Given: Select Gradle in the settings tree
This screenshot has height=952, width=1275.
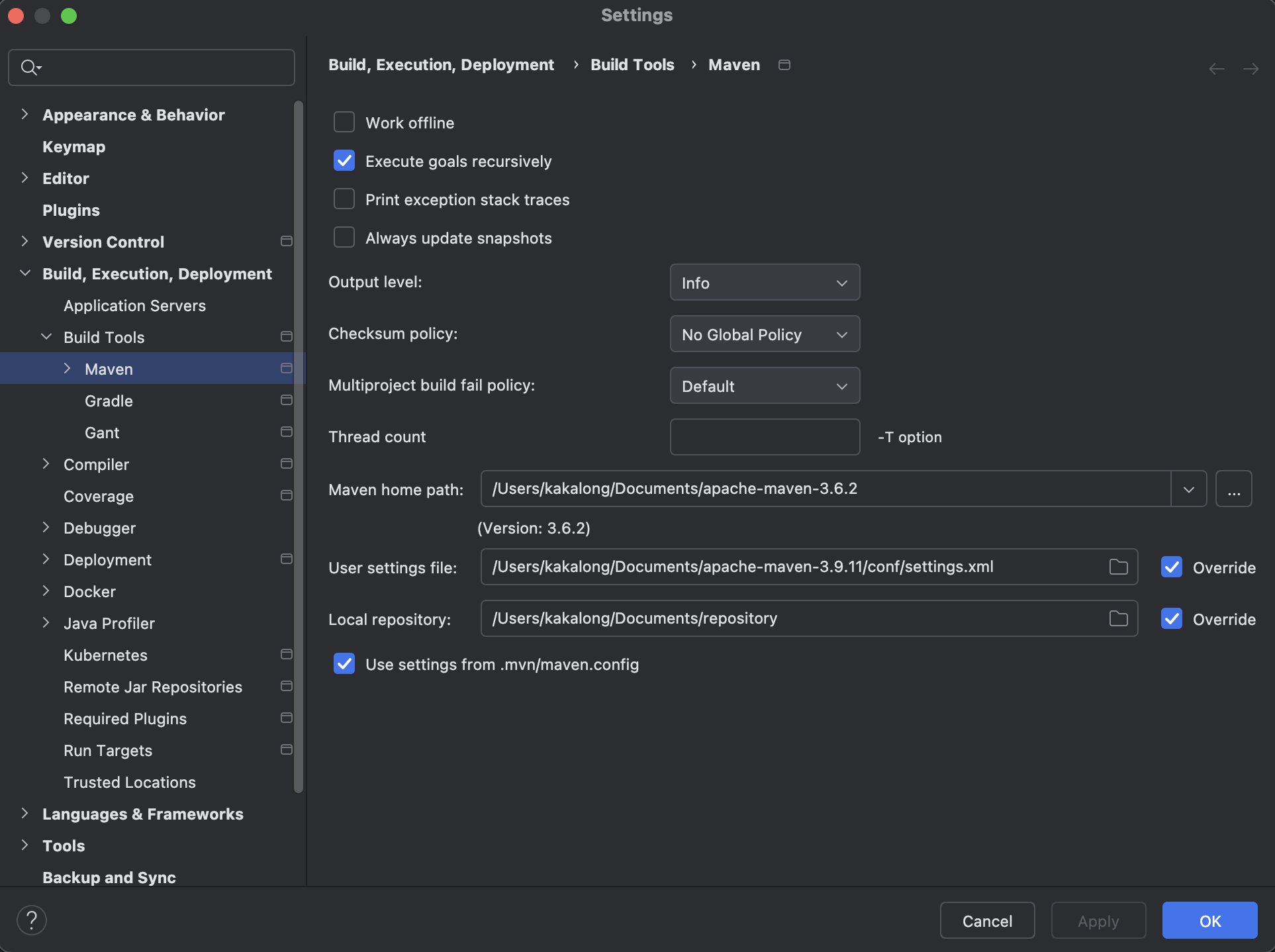Looking at the screenshot, I should coord(109,401).
